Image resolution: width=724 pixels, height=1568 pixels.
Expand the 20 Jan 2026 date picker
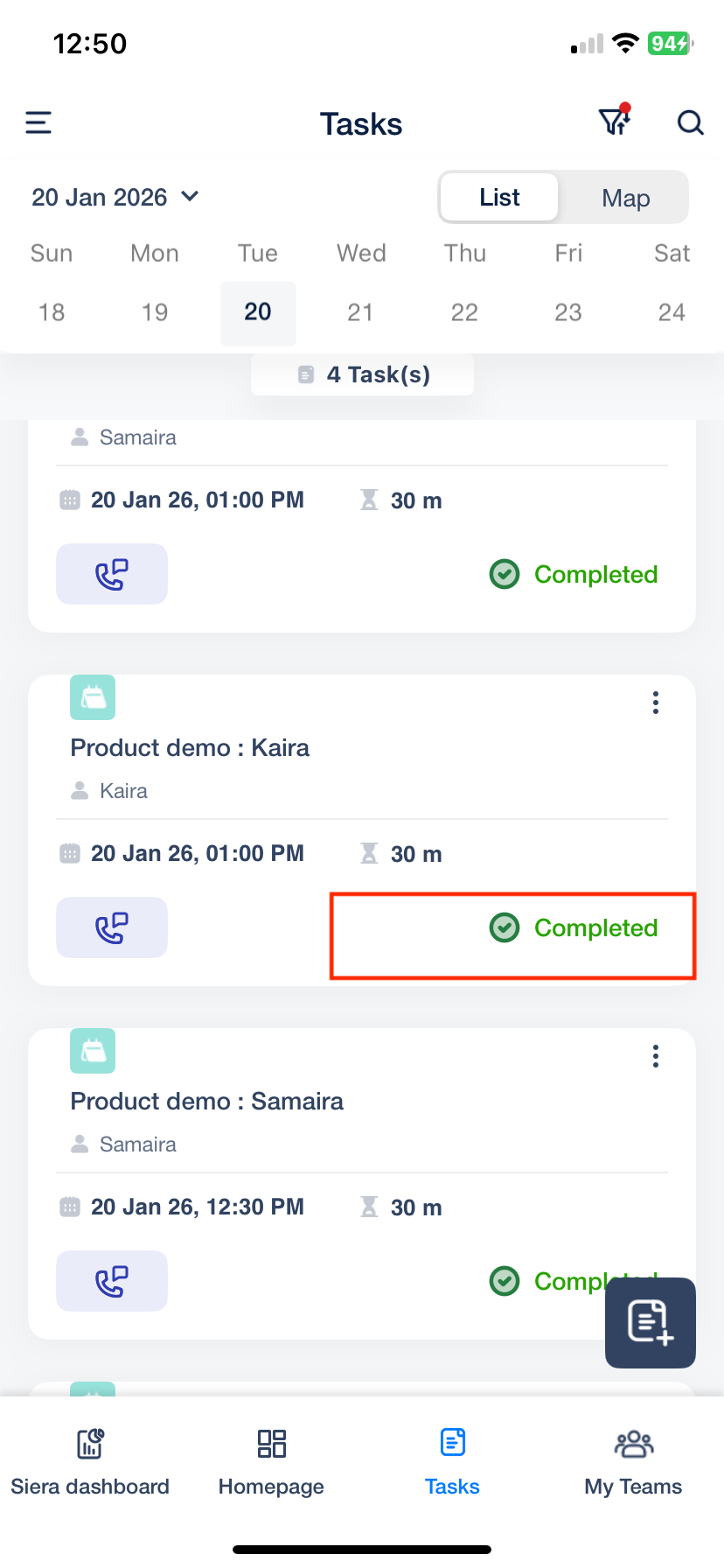115,198
